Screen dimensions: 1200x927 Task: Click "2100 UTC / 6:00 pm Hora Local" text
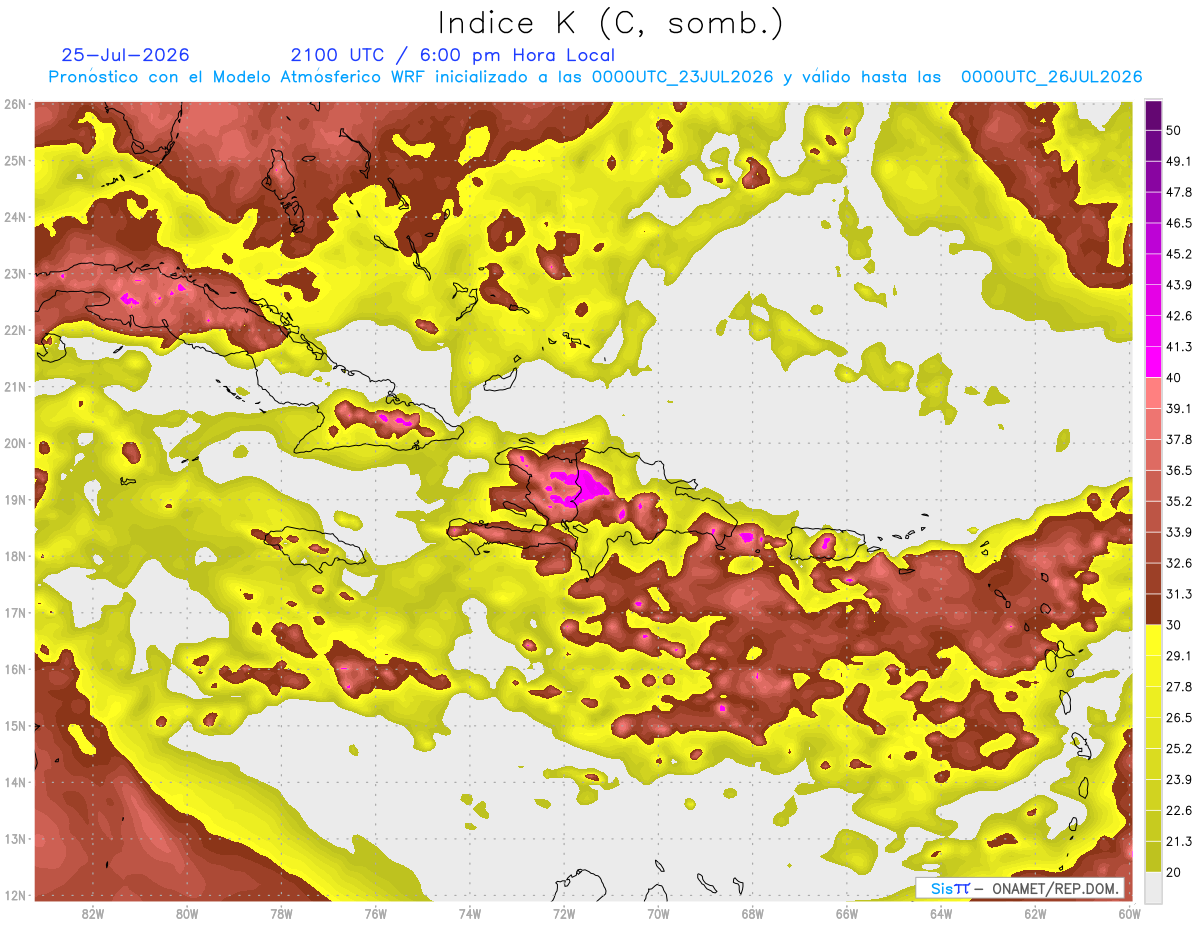click(452, 55)
